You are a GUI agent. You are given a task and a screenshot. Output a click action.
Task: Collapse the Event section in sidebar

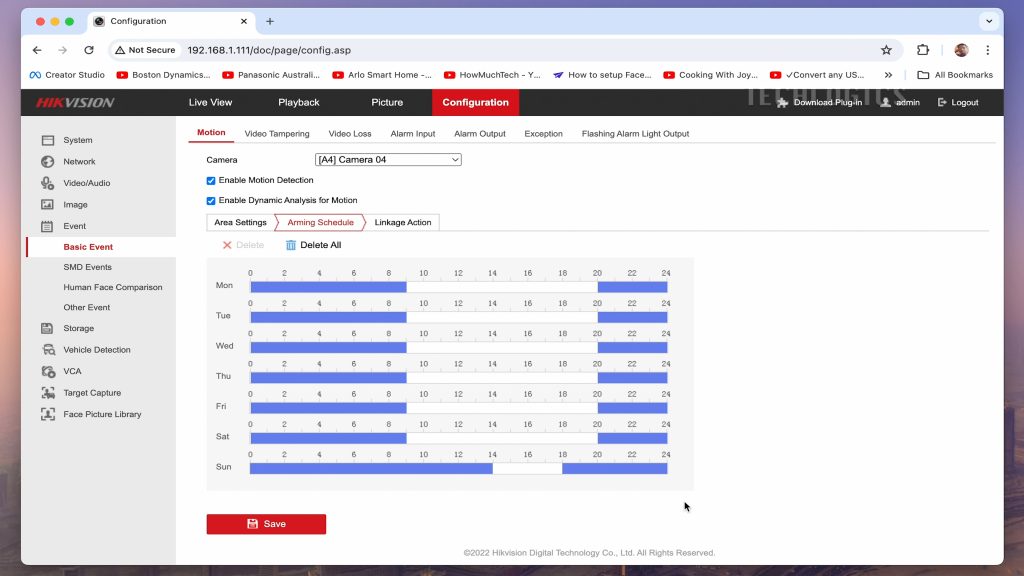tap(75, 226)
